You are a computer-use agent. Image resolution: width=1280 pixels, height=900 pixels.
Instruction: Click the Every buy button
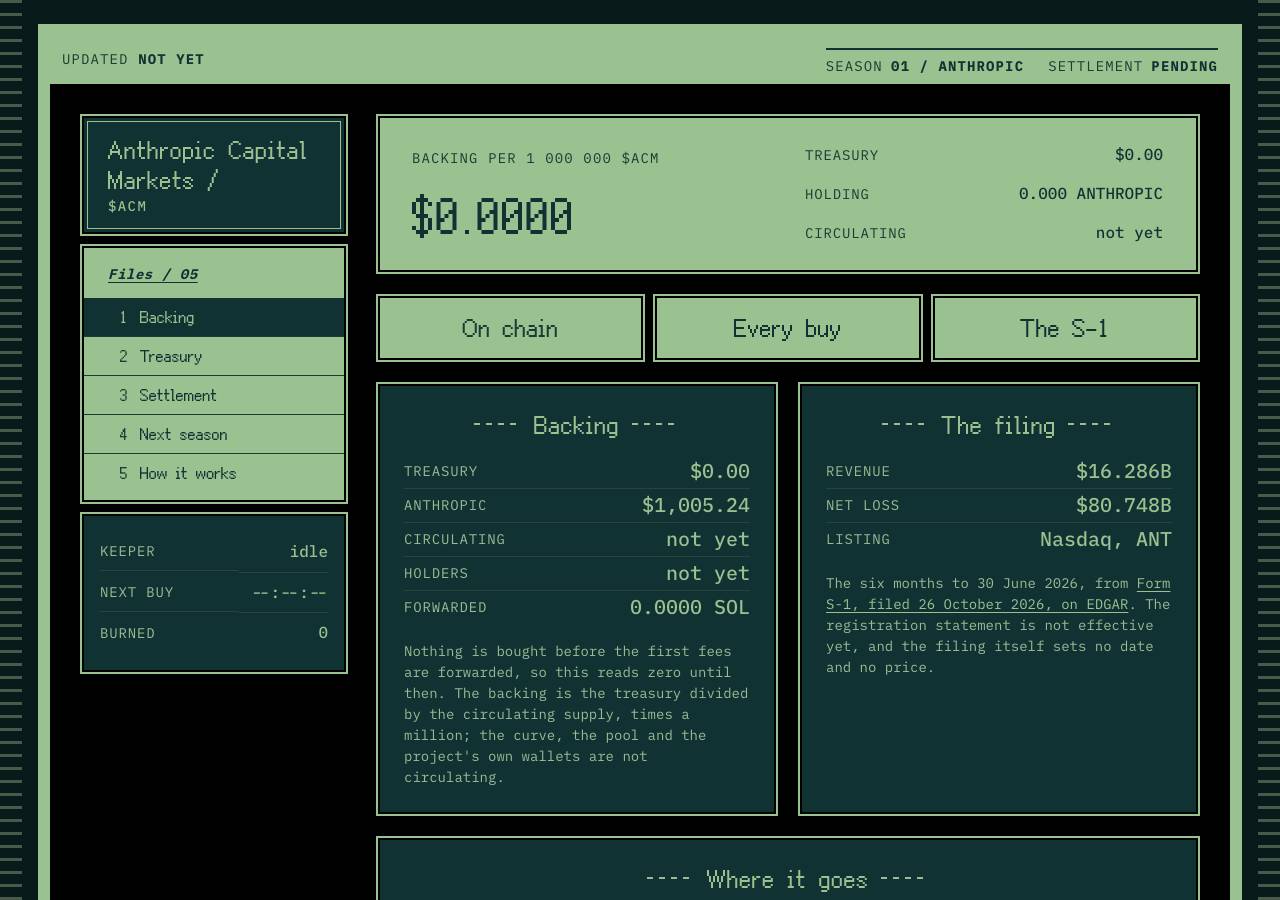click(787, 328)
